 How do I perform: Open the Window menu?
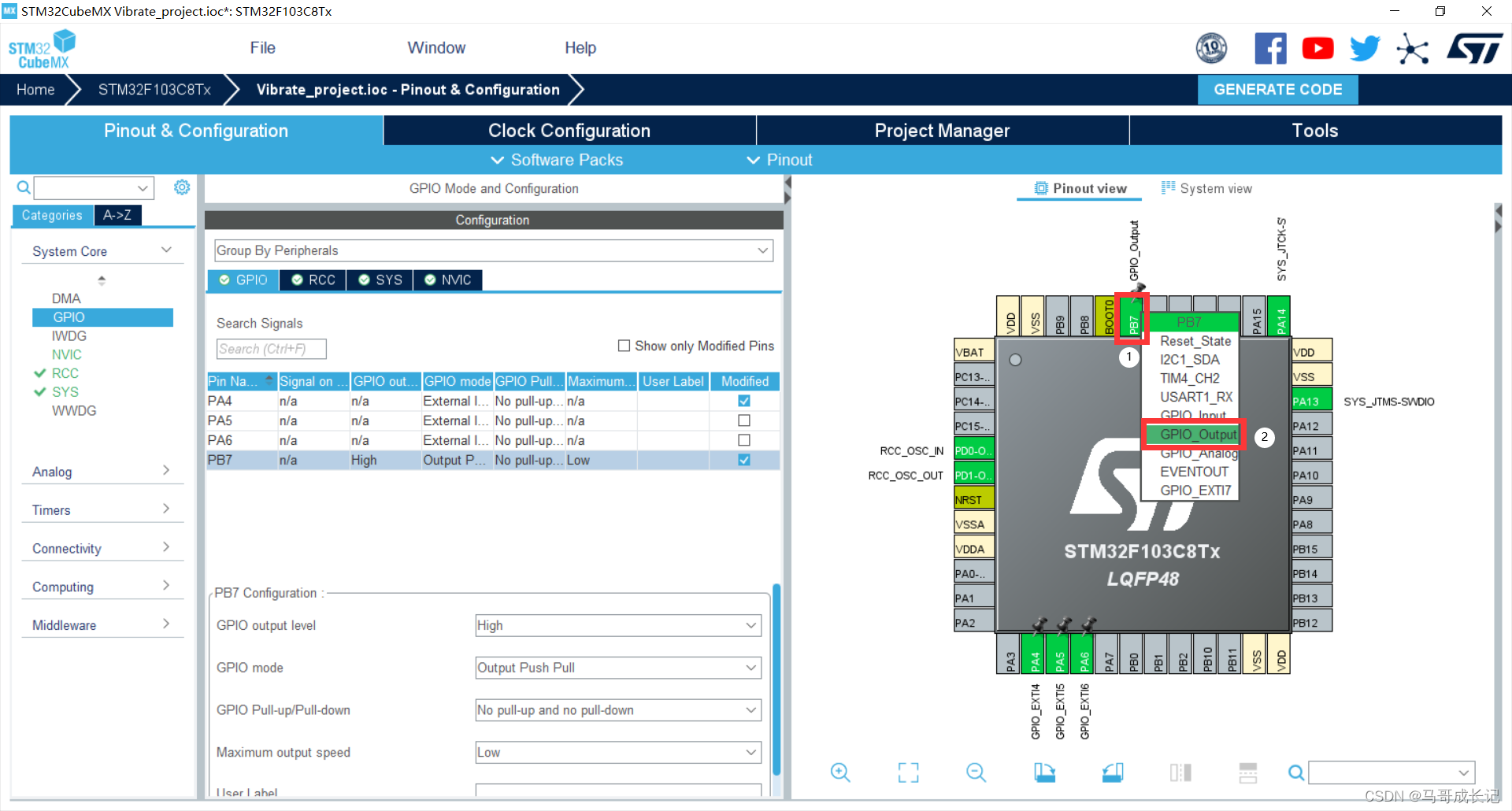[436, 48]
